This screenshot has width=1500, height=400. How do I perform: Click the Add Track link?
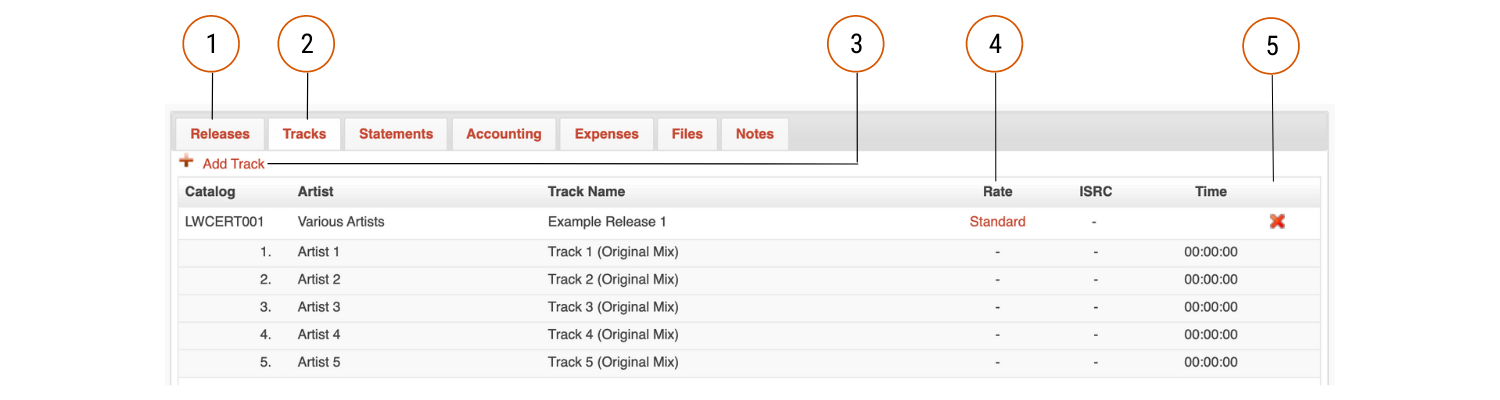click(x=233, y=164)
